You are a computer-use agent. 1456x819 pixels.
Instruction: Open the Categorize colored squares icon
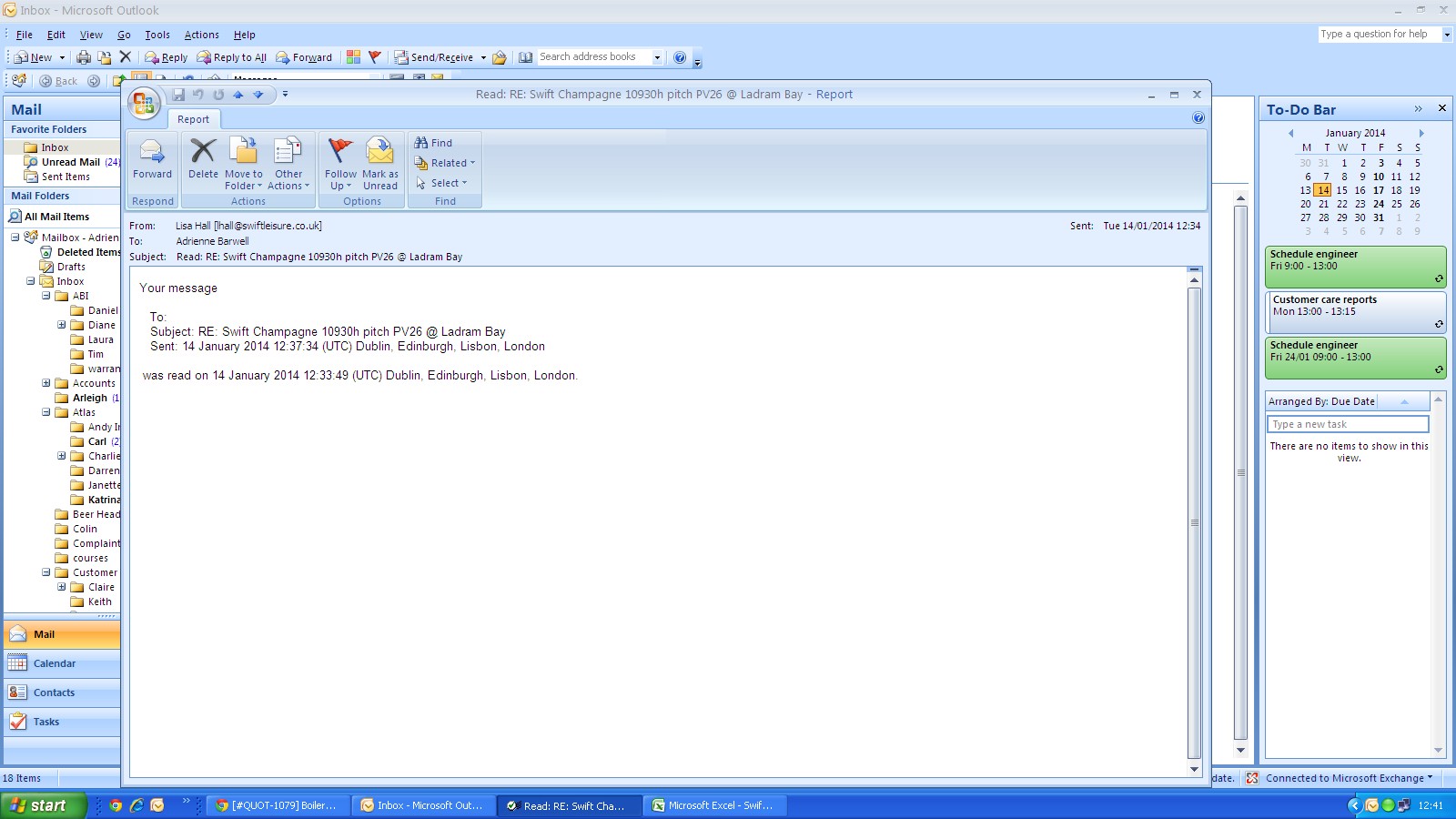pyautogui.click(x=353, y=57)
